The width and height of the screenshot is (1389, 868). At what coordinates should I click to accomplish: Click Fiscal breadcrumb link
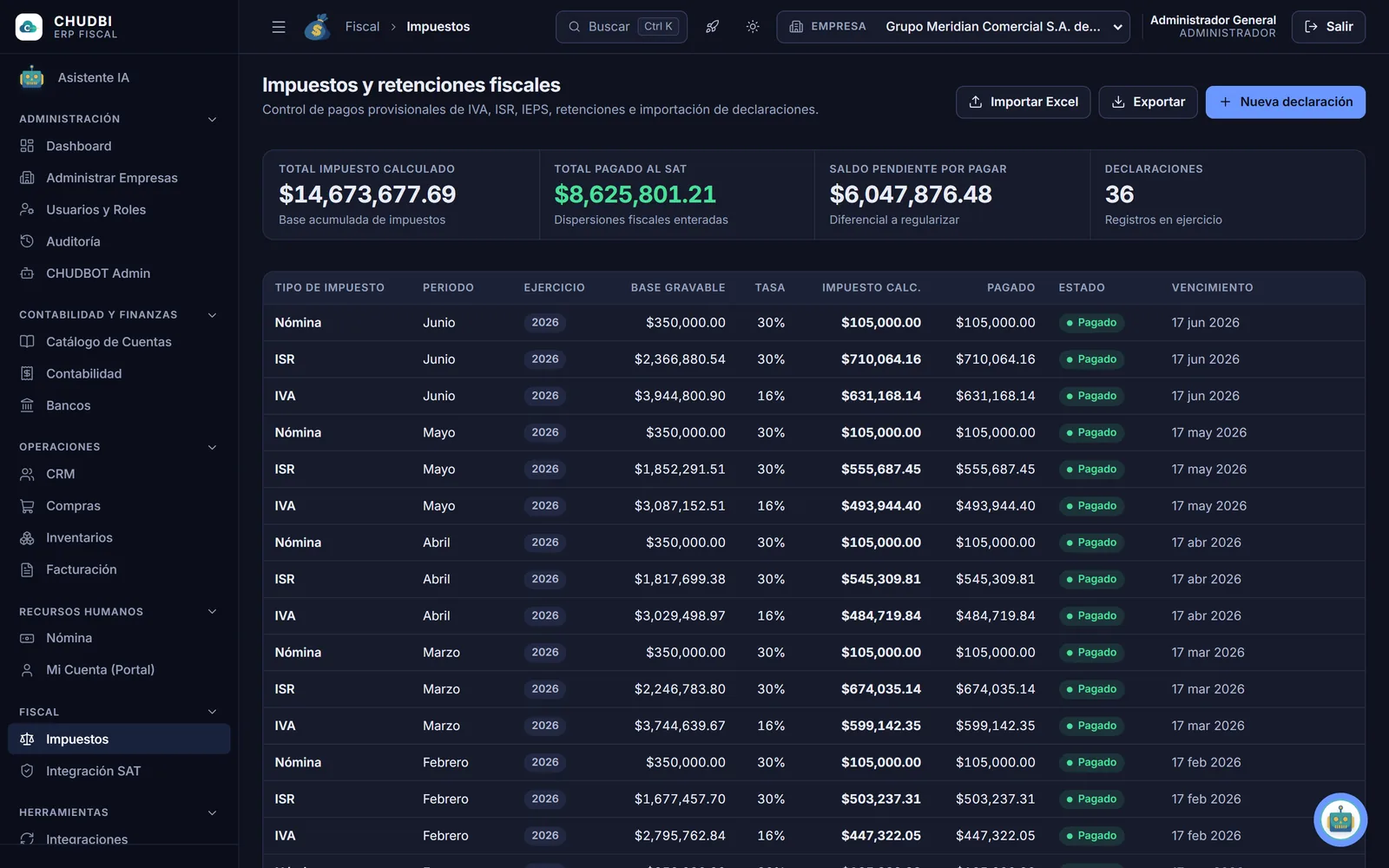[362, 27]
